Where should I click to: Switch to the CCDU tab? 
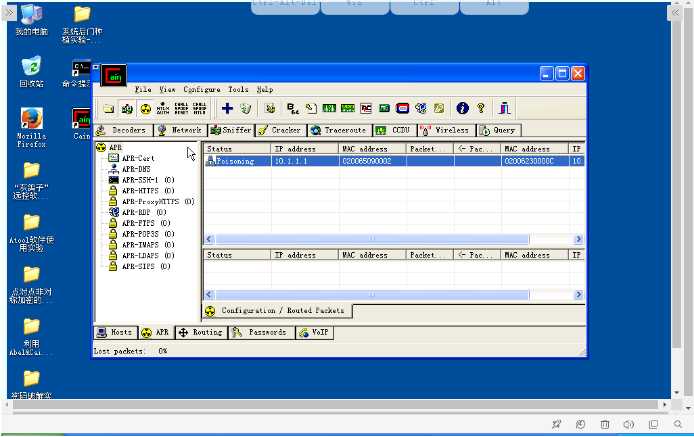[395, 130]
